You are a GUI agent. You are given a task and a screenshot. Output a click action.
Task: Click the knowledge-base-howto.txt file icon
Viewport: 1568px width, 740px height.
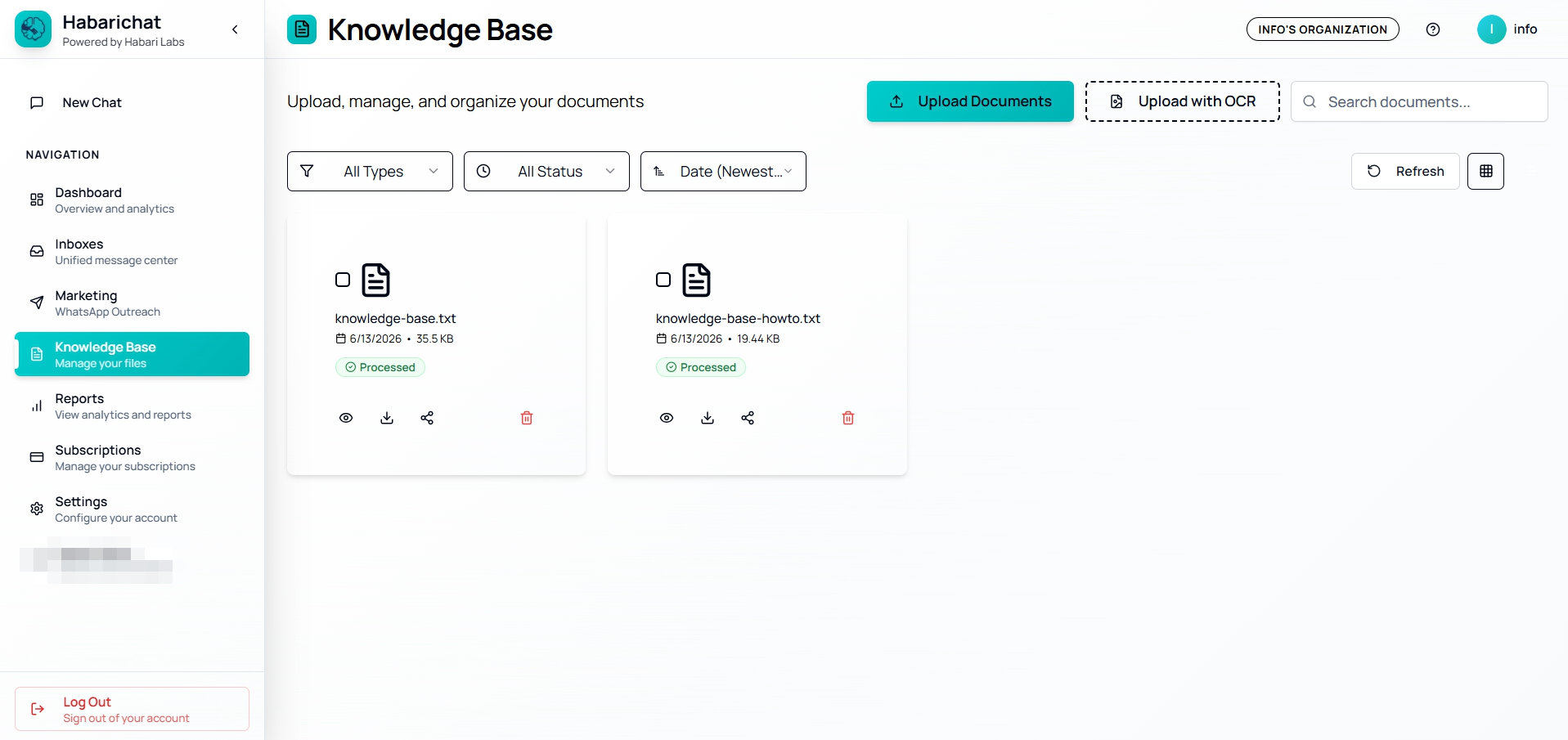point(696,280)
